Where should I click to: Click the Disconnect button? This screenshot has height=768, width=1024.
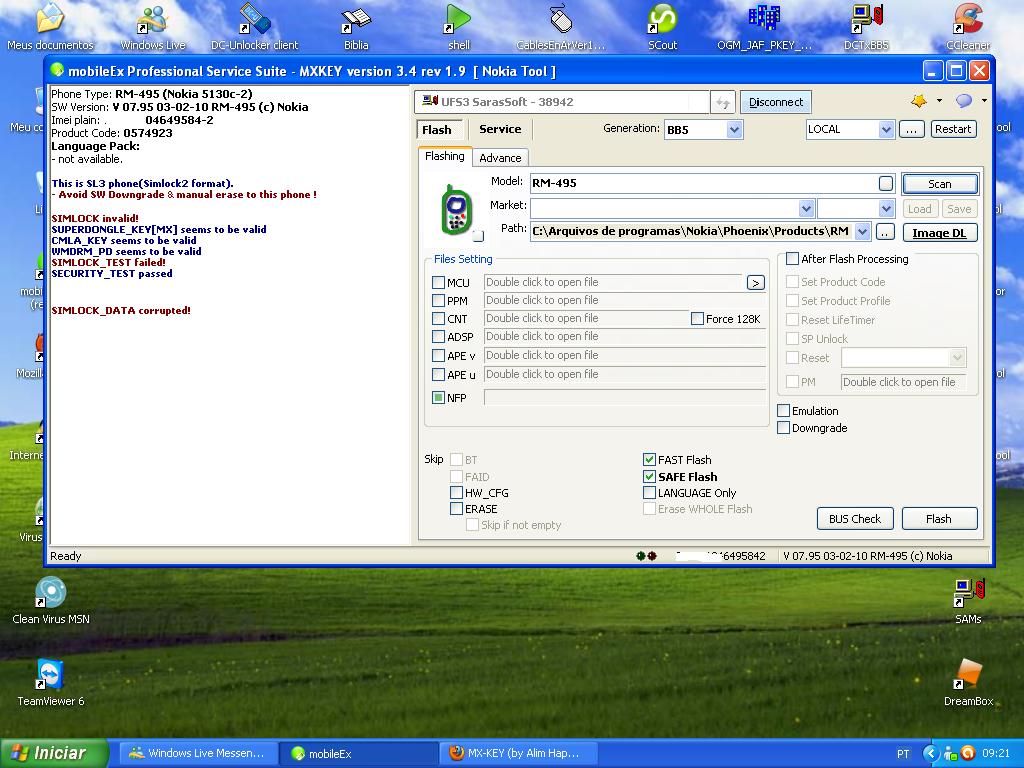coord(776,102)
